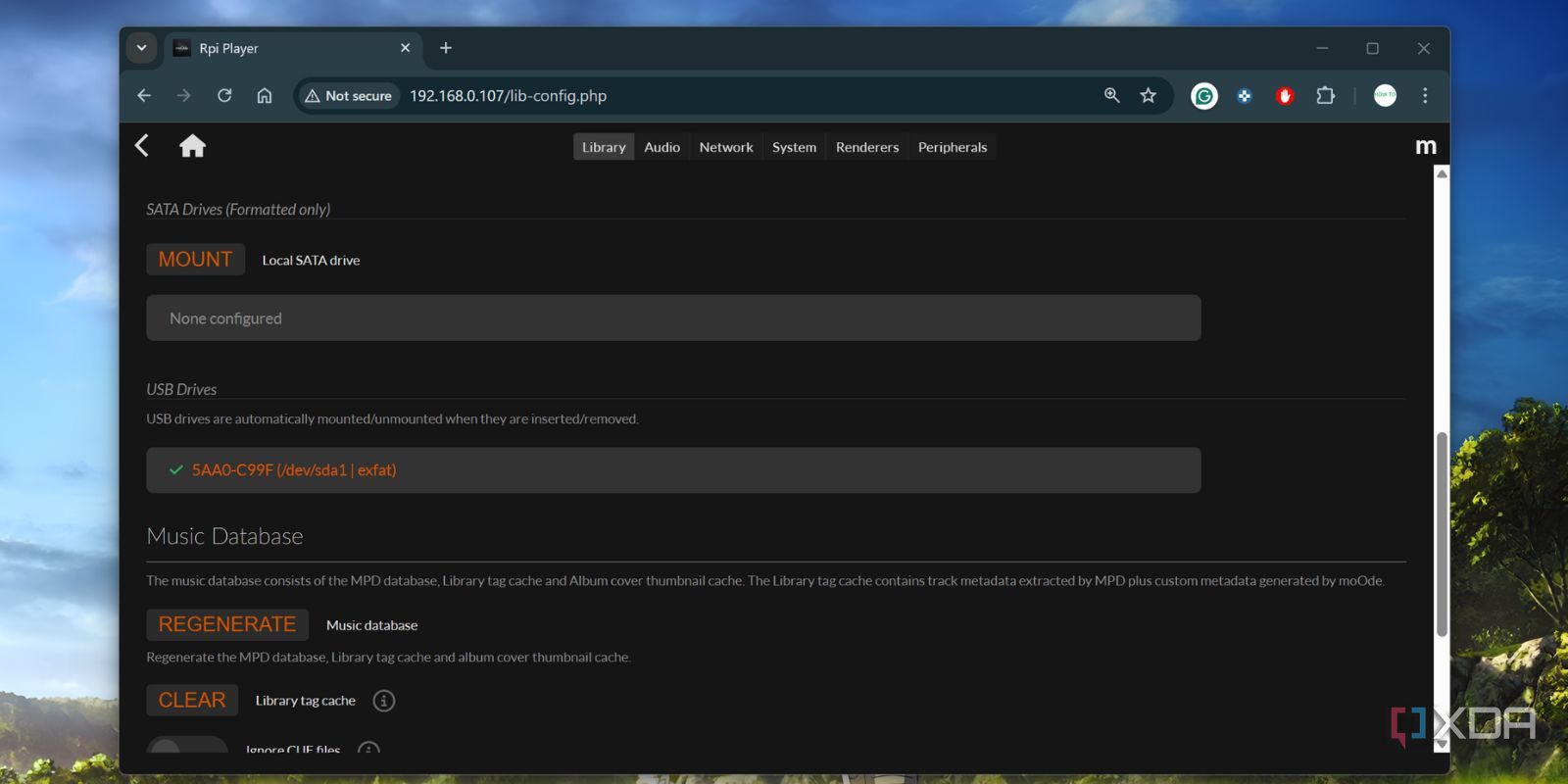This screenshot has height=784, width=1568.
Task: Click the 'Music Database' section heading
Action: pyautogui.click(x=224, y=536)
